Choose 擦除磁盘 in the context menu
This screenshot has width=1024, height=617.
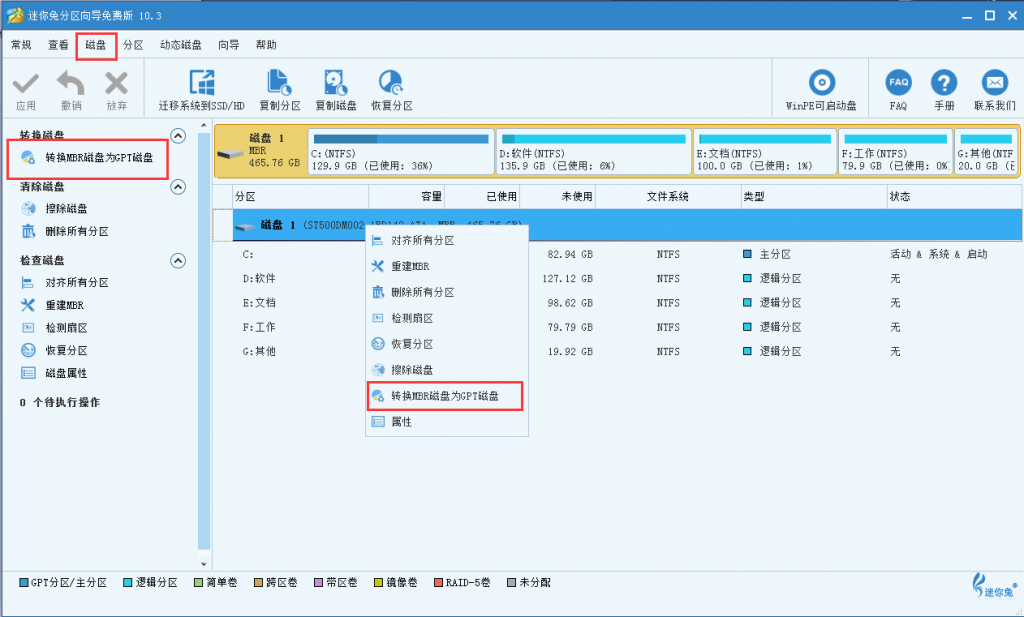point(447,370)
